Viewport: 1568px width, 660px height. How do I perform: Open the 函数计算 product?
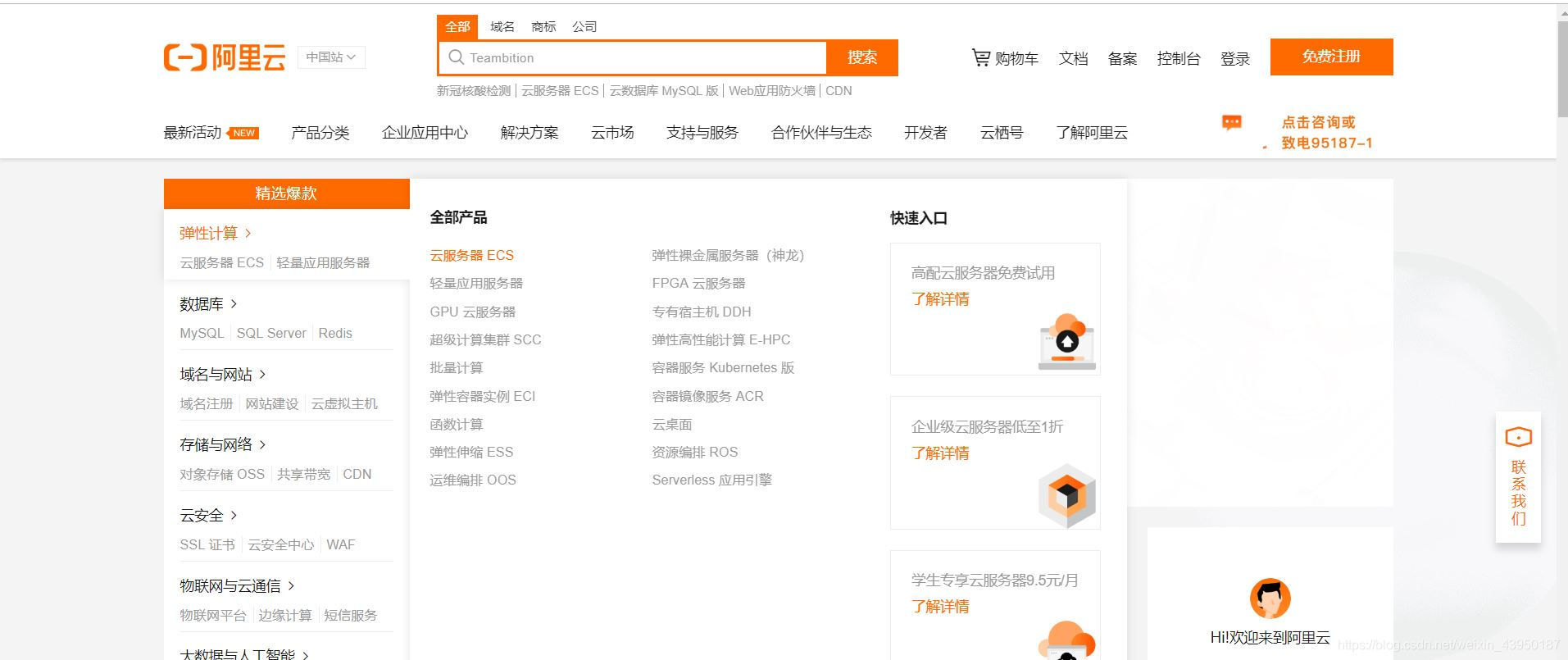[x=457, y=425]
